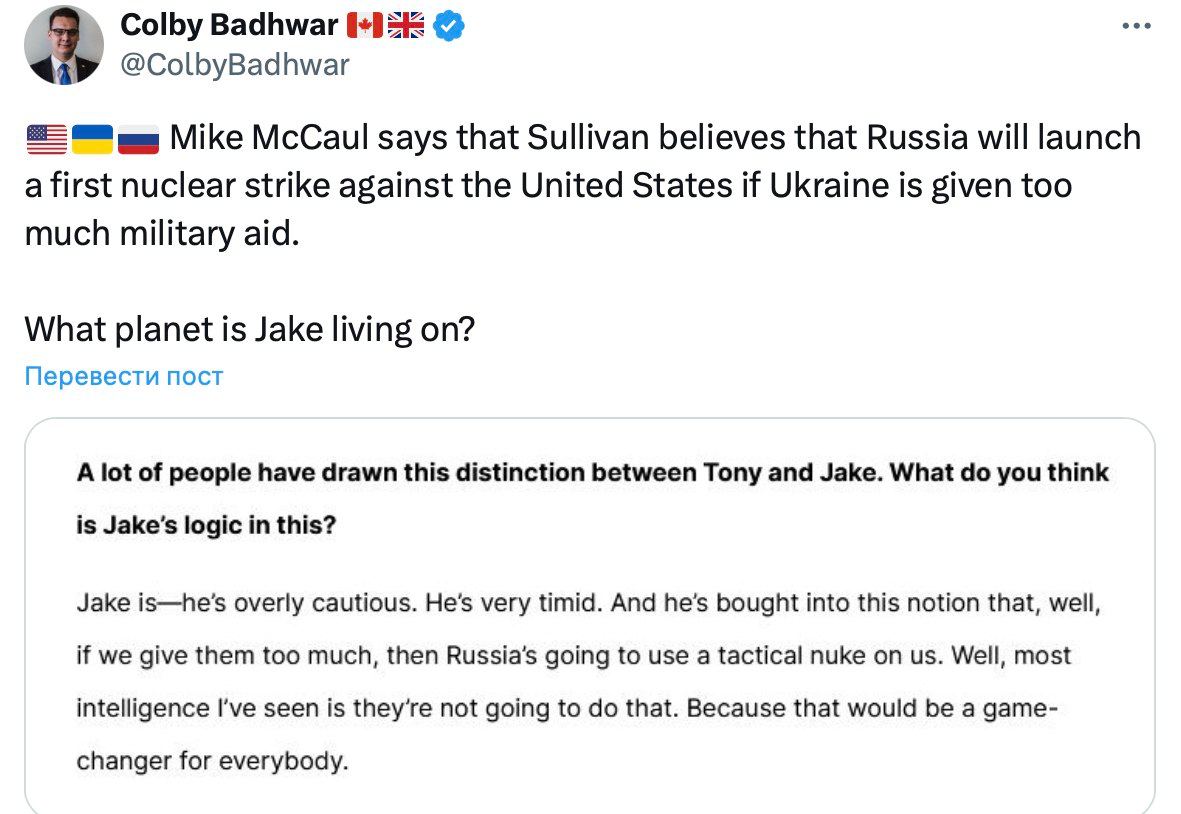The height and width of the screenshot is (814, 1181).
Task: Click the Canadian flag beside the name
Action: pos(363,26)
